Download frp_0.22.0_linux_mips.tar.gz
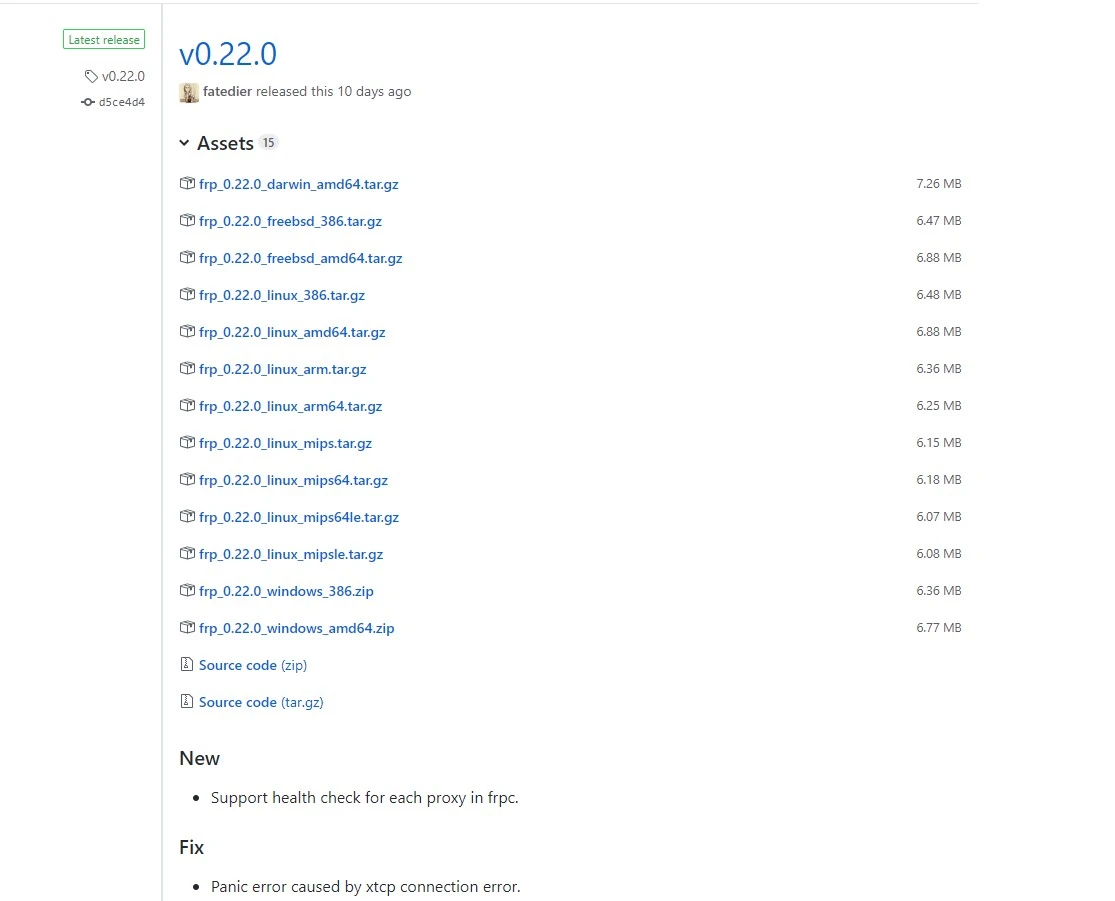The height and width of the screenshot is (901, 1115). (x=285, y=443)
